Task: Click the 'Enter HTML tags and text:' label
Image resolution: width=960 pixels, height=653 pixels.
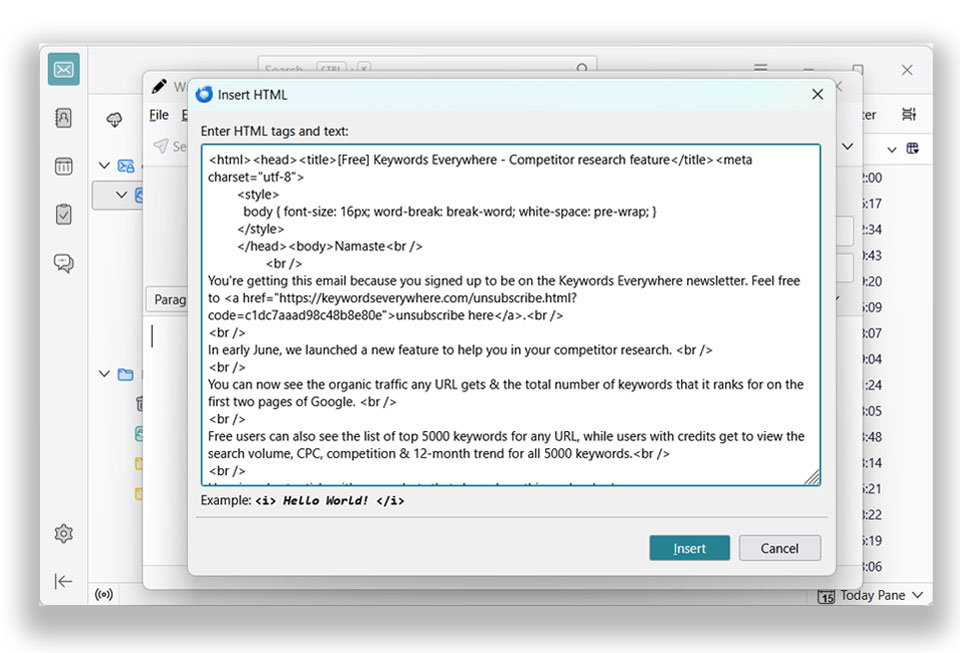Action: [274, 131]
